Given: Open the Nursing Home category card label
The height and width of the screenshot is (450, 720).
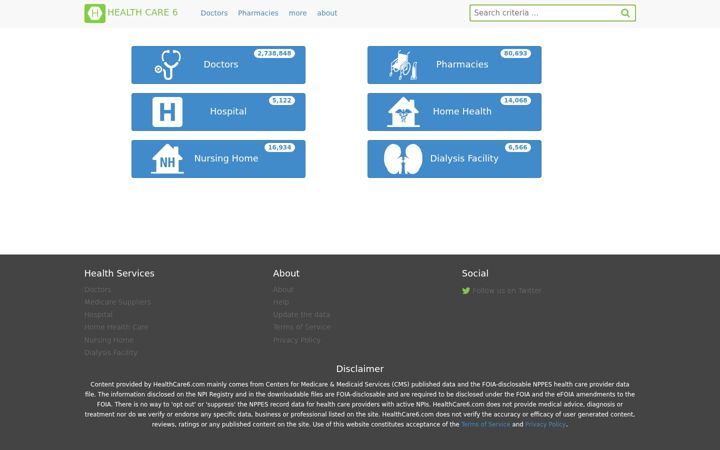Looking at the screenshot, I should click(x=226, y=158).
